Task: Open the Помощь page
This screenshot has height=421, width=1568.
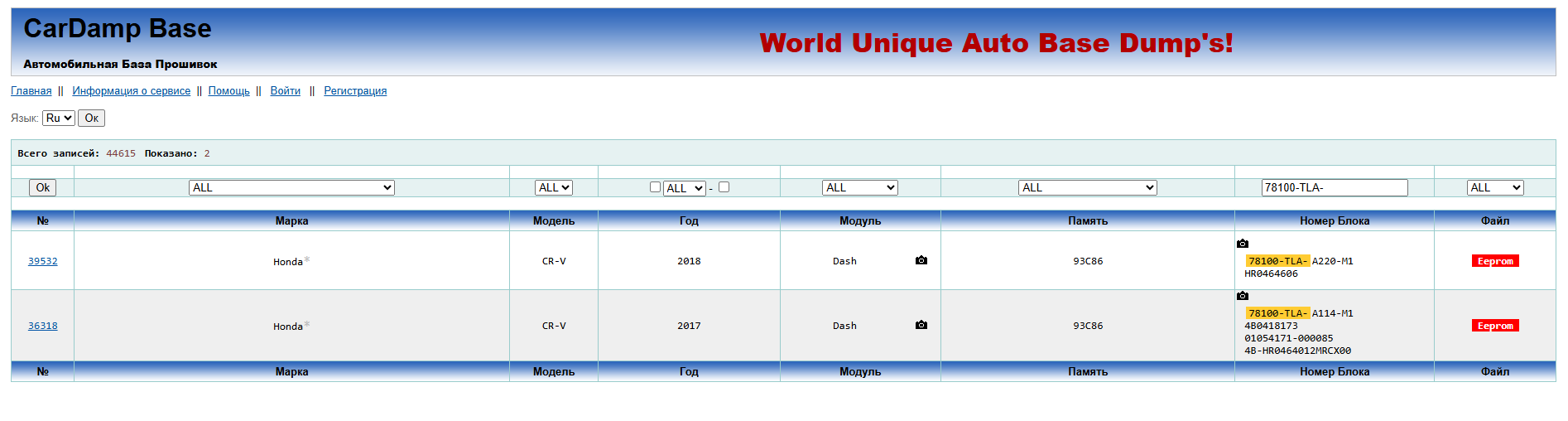Action: [228, 91]
